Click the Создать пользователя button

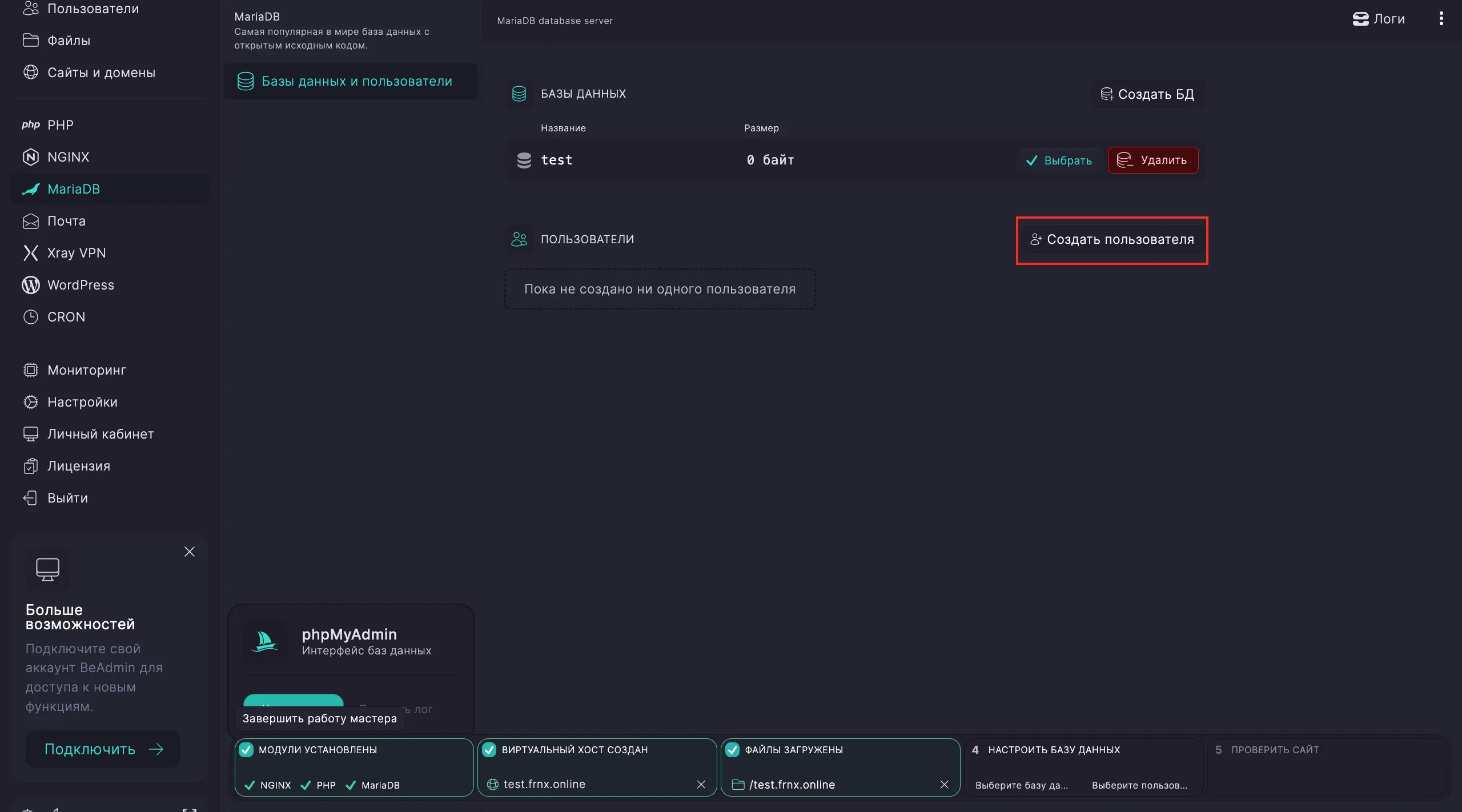pos(1111,240)
